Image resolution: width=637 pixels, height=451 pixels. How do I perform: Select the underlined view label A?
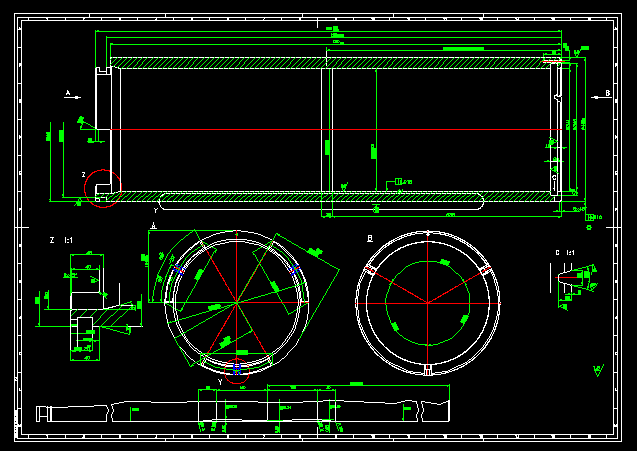pos(154,227)
